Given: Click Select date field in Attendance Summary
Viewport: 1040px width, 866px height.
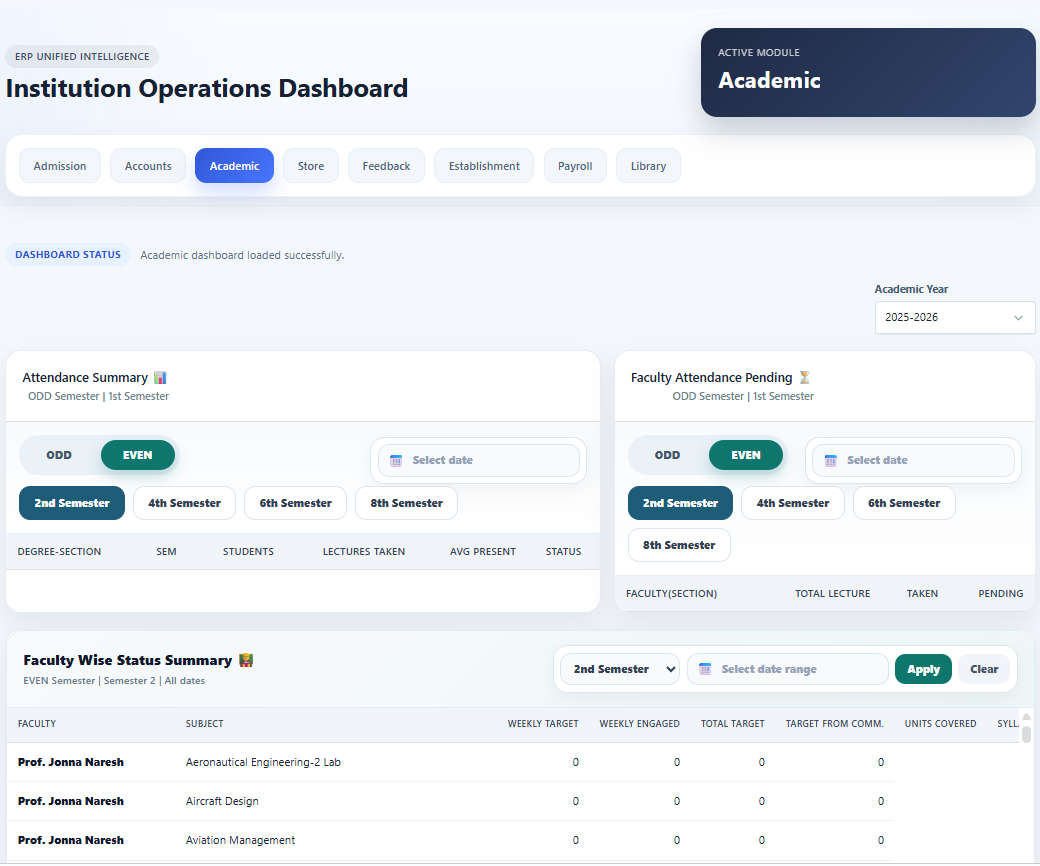Looking at the screenshot, I should point(479,460).
